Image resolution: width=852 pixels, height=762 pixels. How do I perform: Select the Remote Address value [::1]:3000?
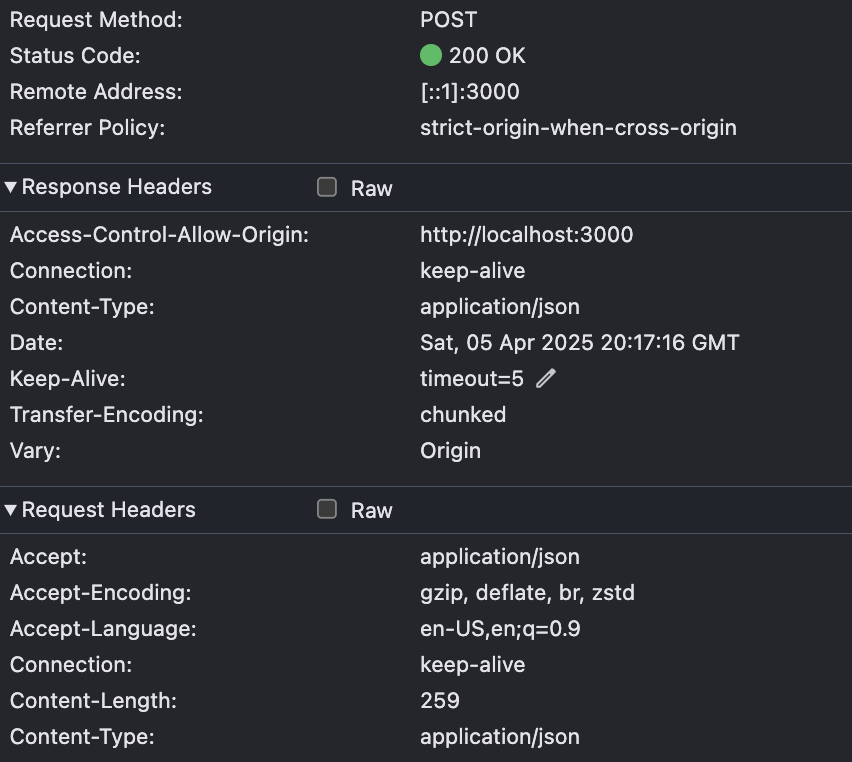(469, 92)
